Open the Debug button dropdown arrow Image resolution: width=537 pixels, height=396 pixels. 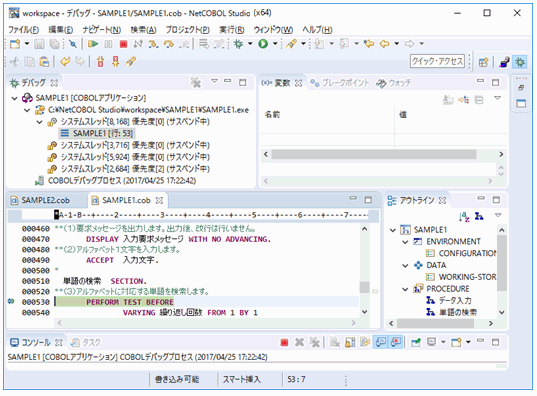pyautogui.click(x=250, y=44)
